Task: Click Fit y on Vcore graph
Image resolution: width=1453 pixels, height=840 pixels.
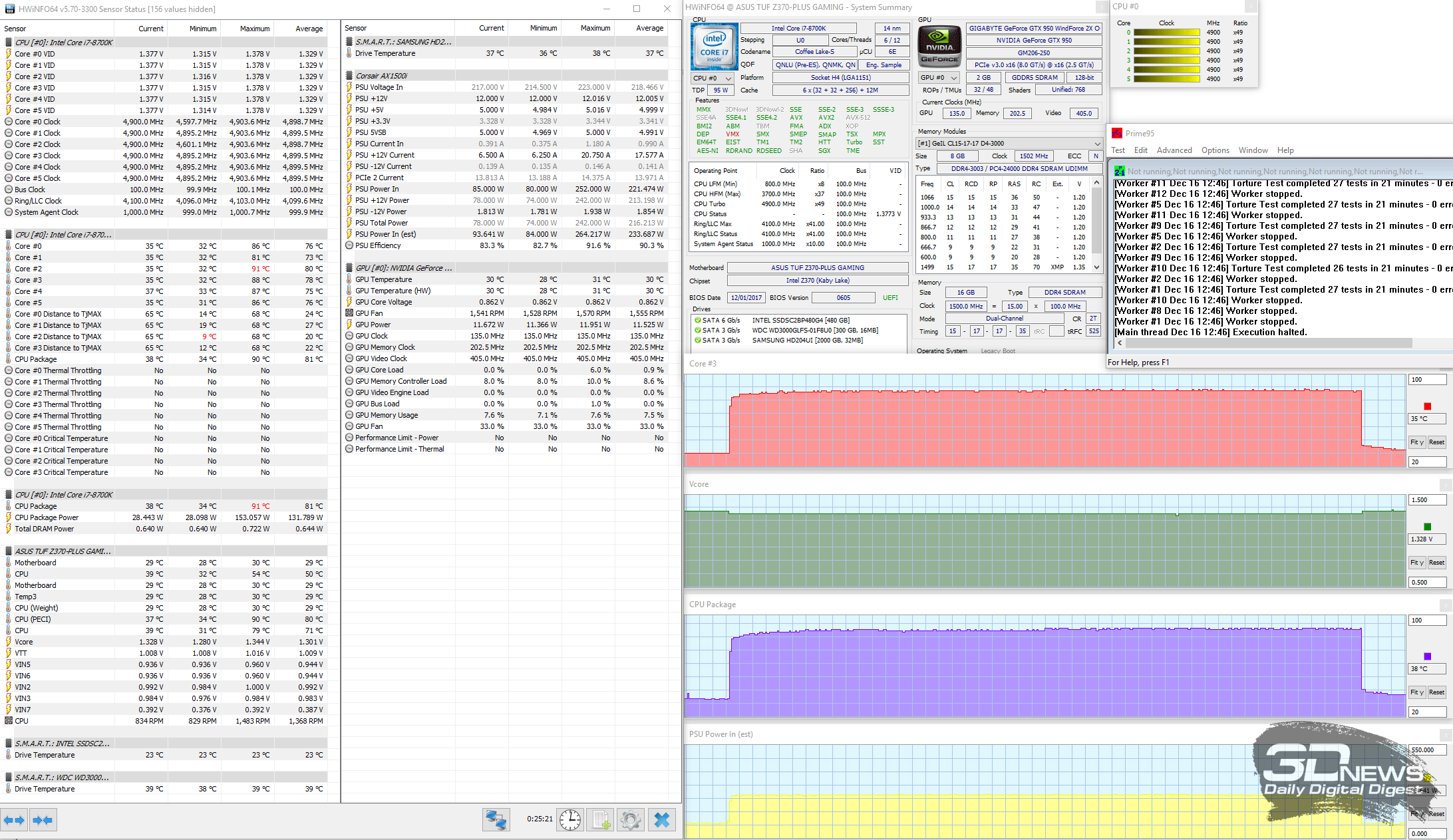Action: tap(1416, 563)
